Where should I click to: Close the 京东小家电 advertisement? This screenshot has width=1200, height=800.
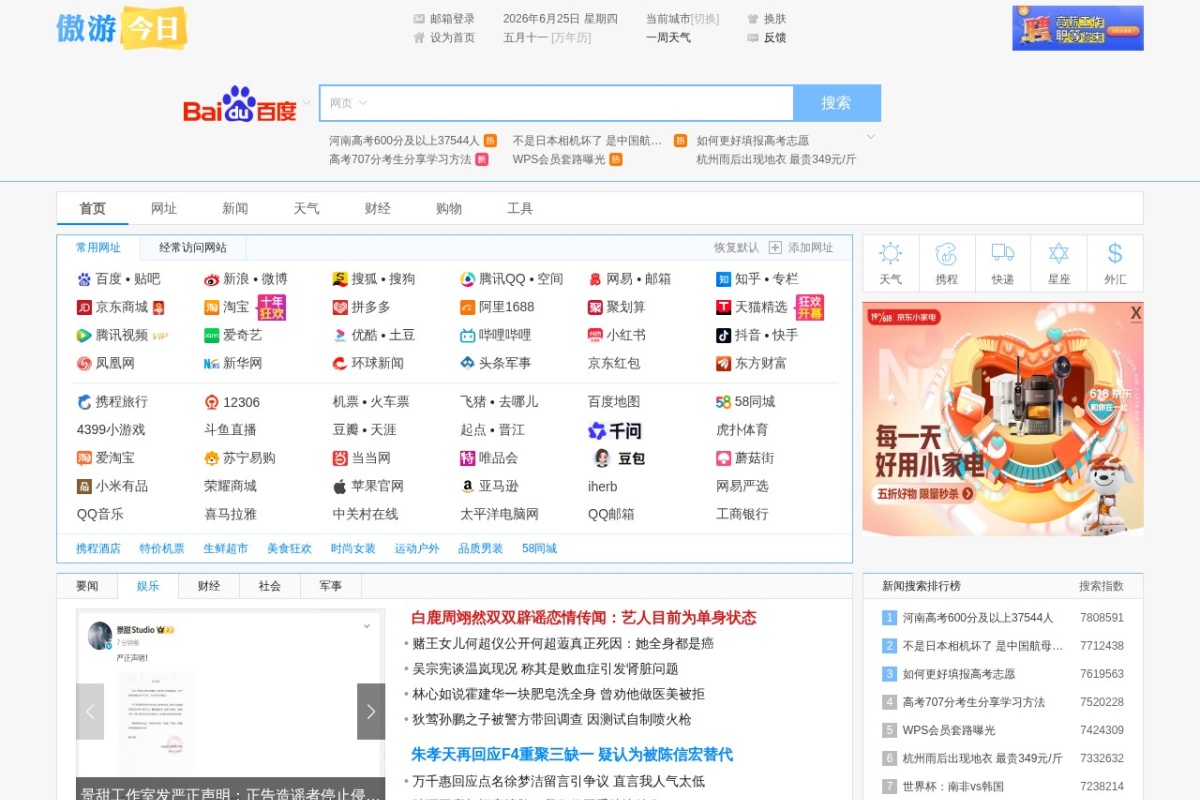pyautogui.click(x=1136, y=313)
